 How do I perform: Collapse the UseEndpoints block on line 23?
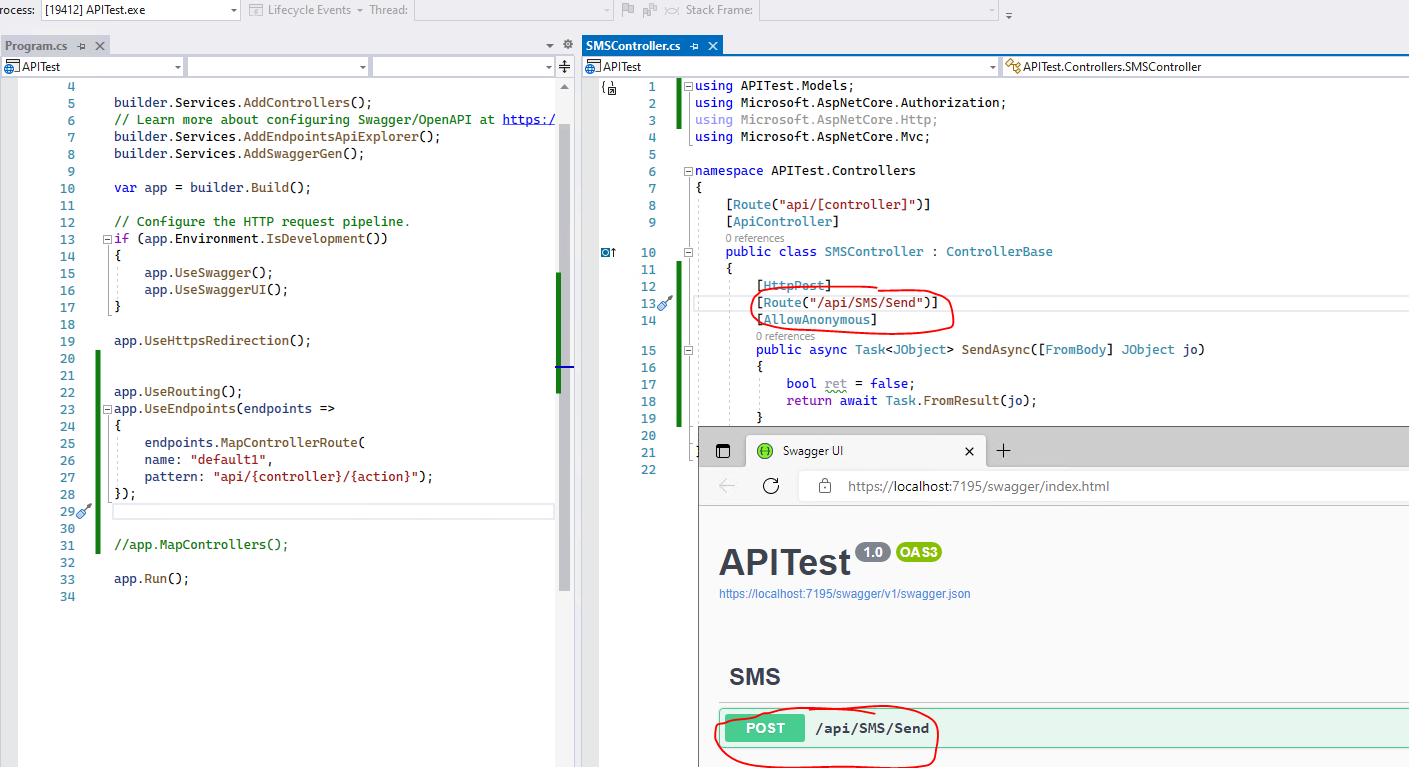tap(107, 409)
